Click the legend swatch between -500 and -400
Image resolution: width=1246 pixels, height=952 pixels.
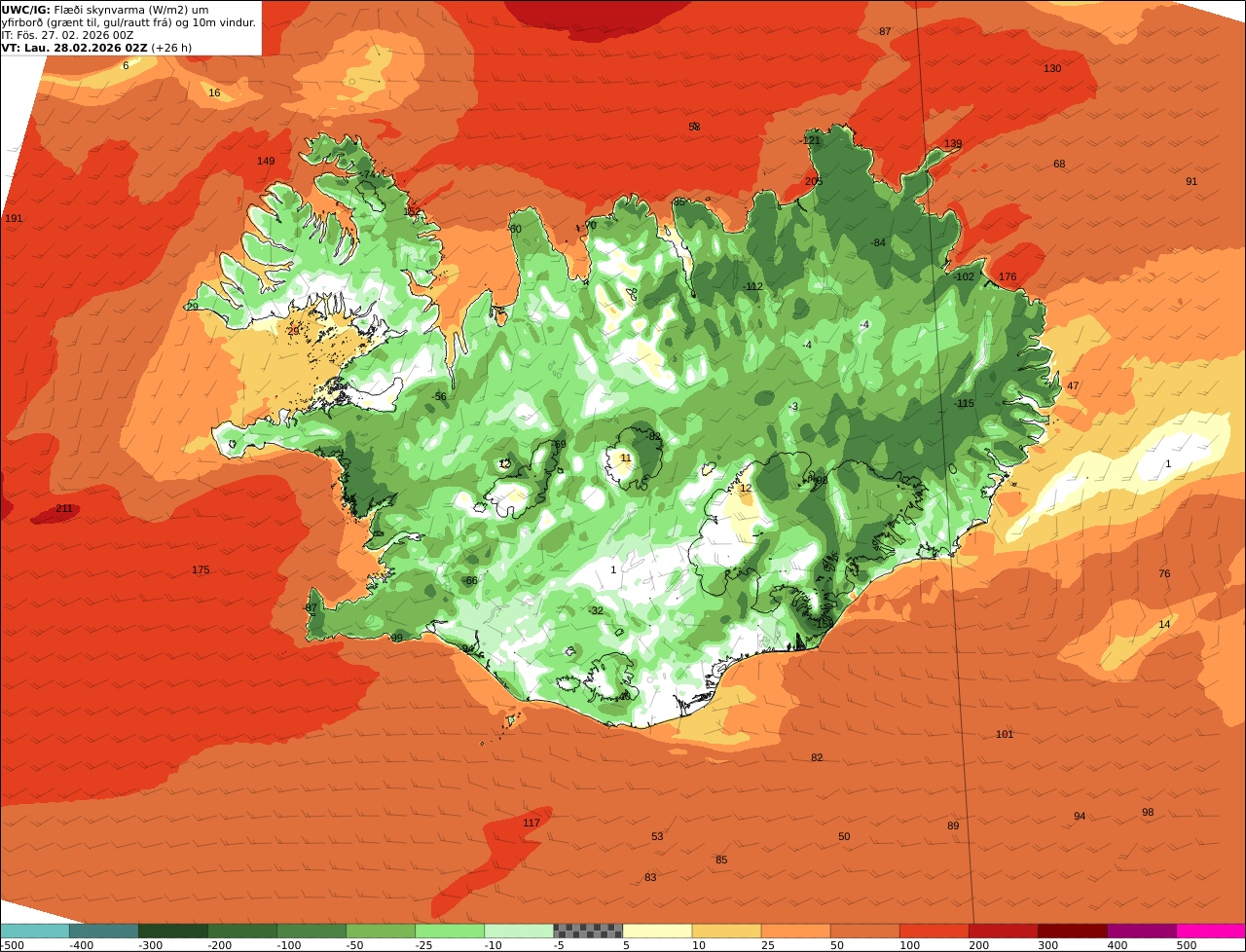point(34,931)
